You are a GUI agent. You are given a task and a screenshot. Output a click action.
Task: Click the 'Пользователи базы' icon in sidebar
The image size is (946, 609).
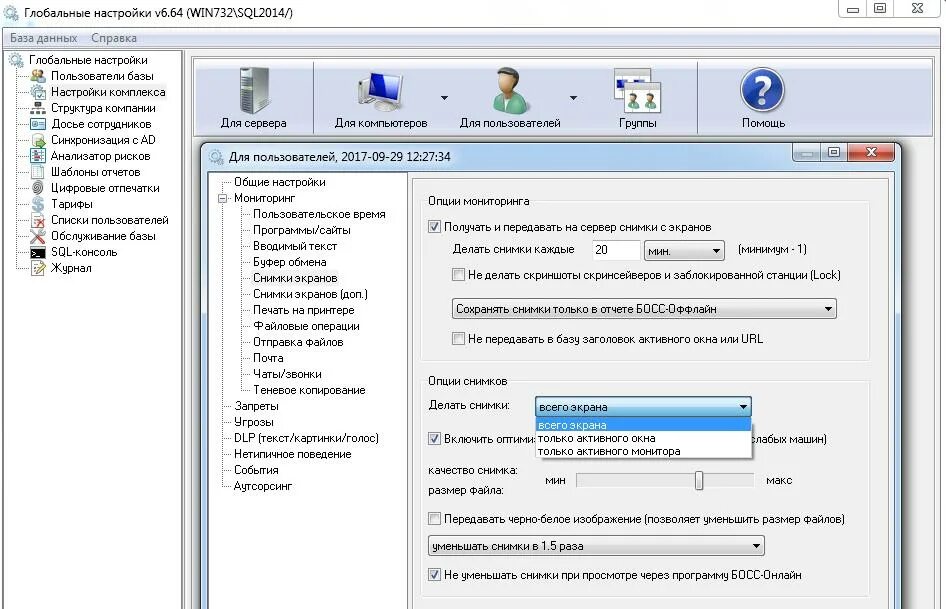pos(38,76)
